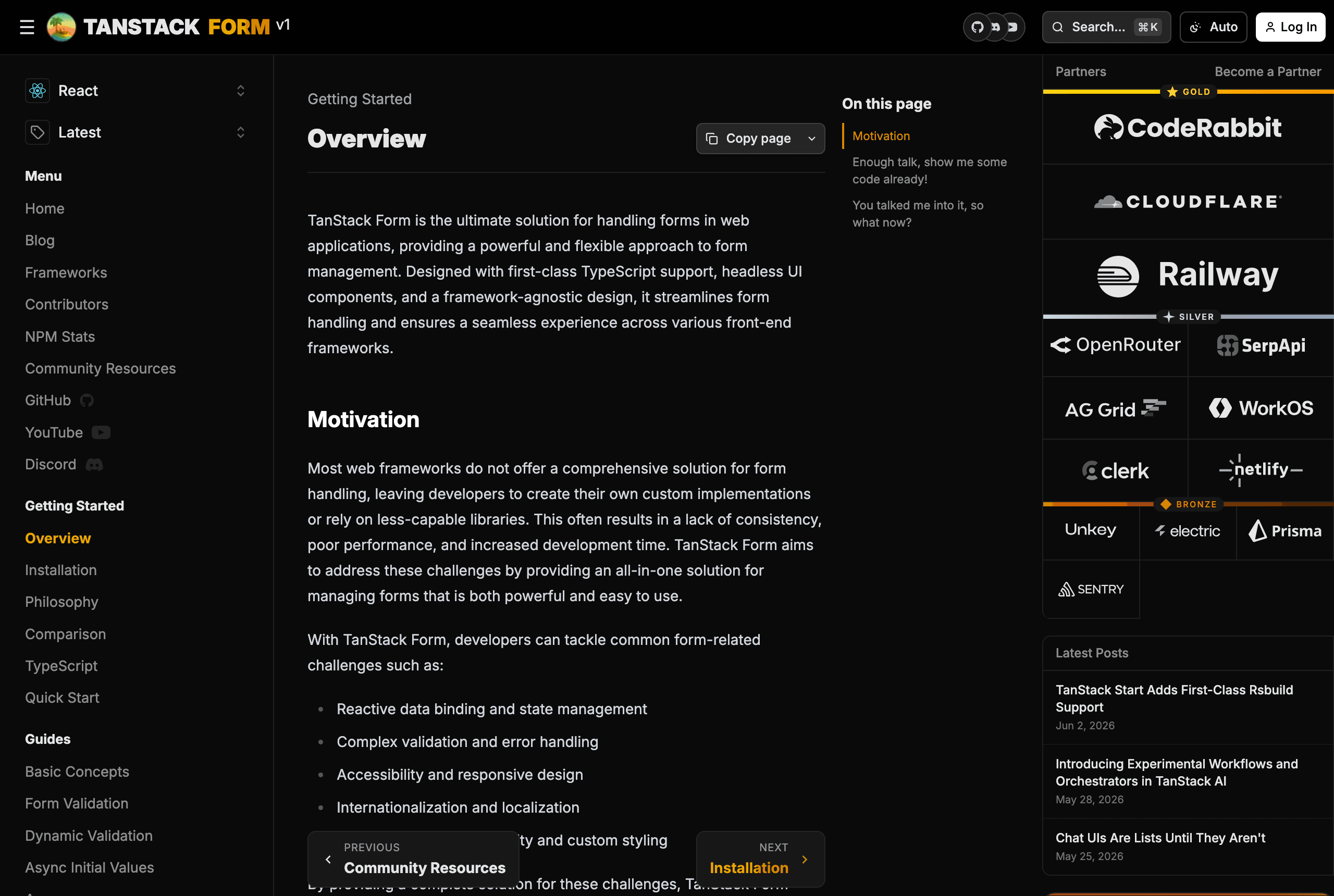Click the copy icon in Copy page

[712, 138]
